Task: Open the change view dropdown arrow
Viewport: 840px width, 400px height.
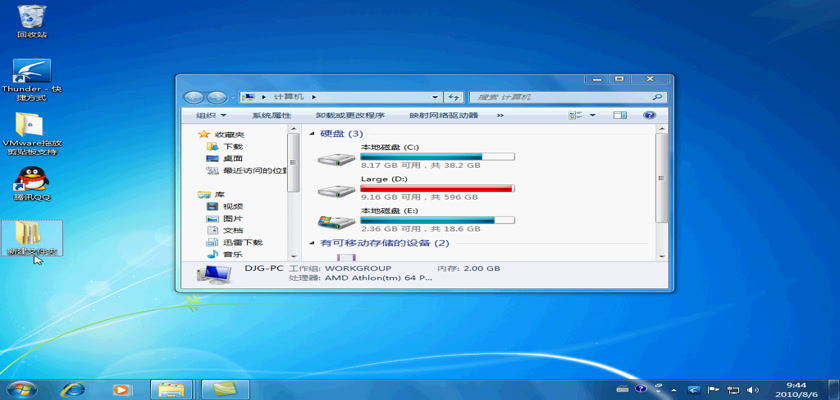Action: [592, 116]
